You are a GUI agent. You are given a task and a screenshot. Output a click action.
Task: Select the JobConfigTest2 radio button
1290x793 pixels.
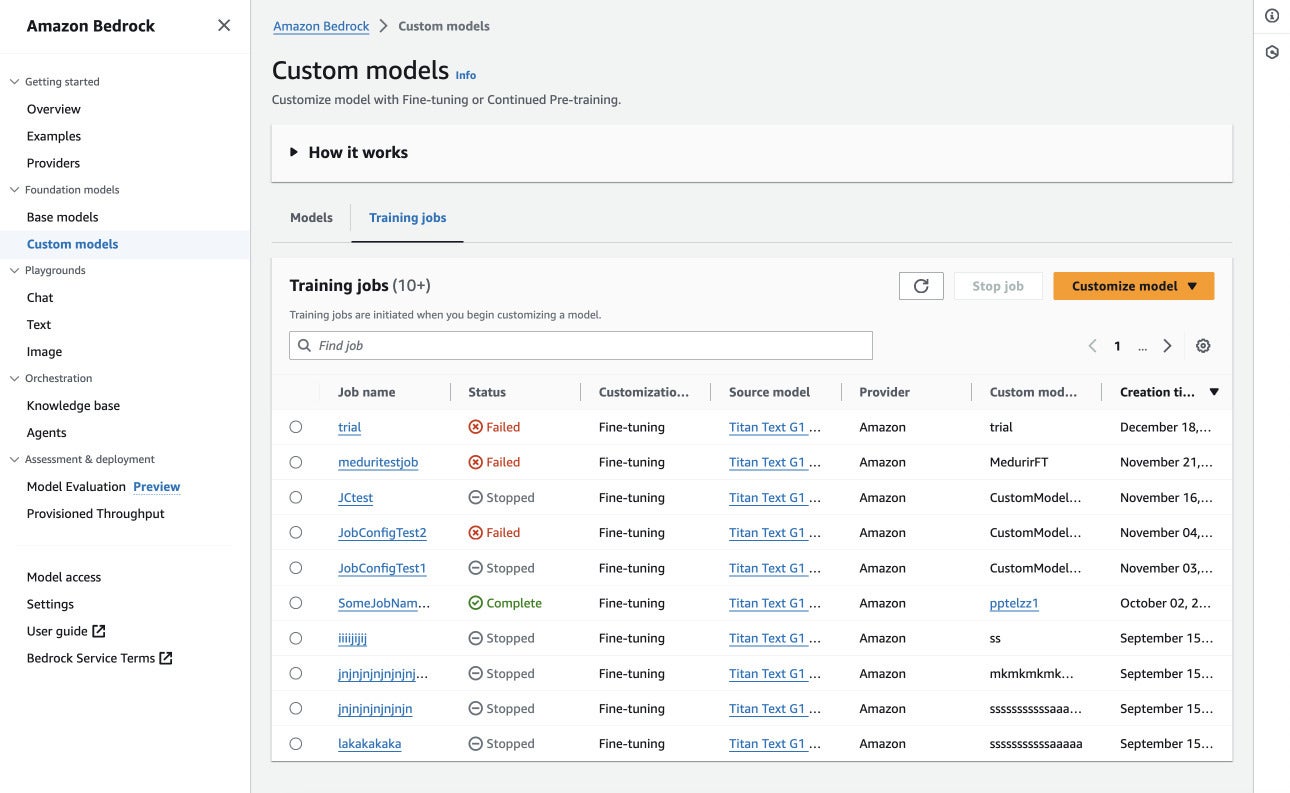point(296,533)
